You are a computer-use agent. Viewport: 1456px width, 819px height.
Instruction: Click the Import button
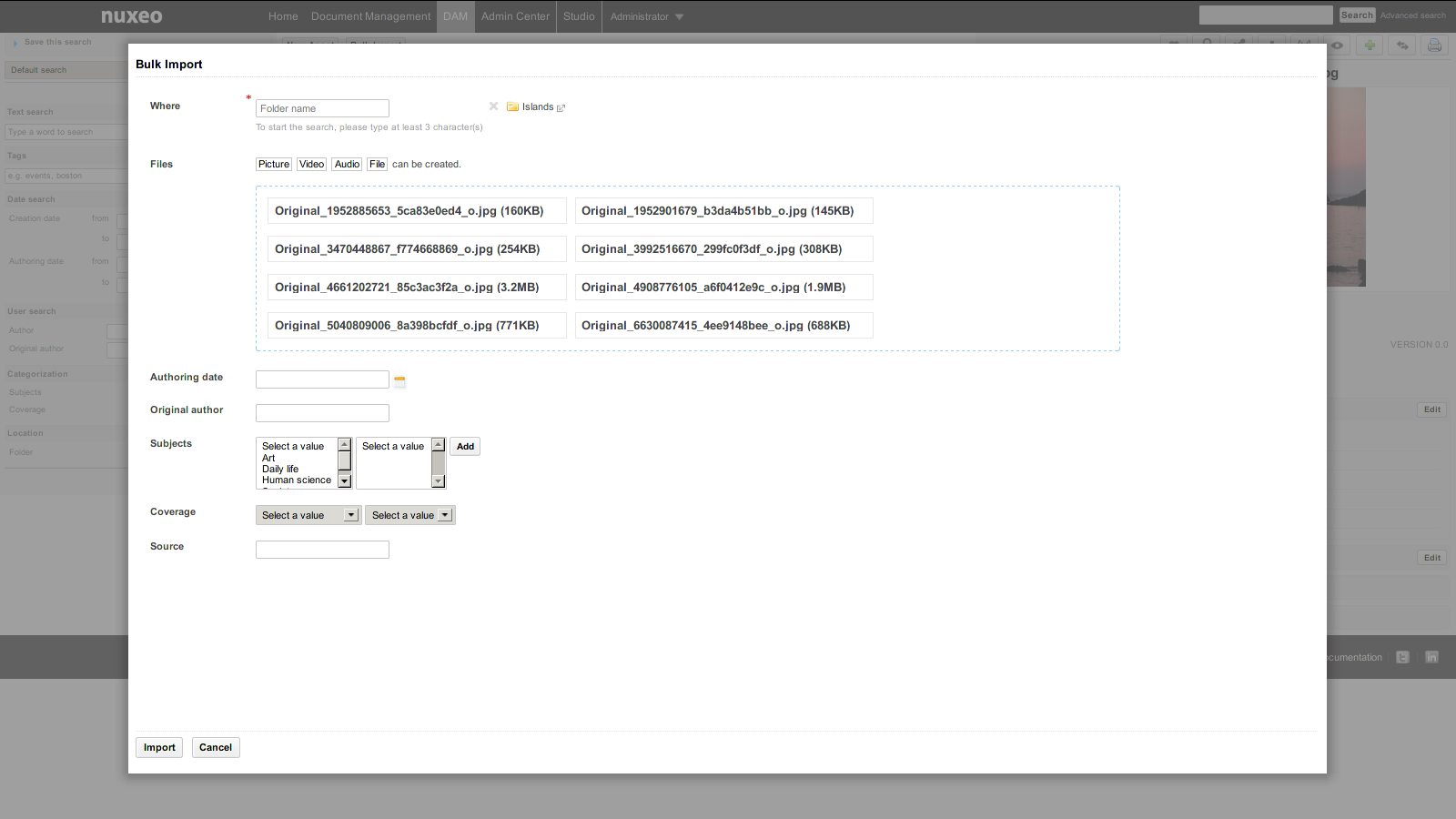pos(159,747)
